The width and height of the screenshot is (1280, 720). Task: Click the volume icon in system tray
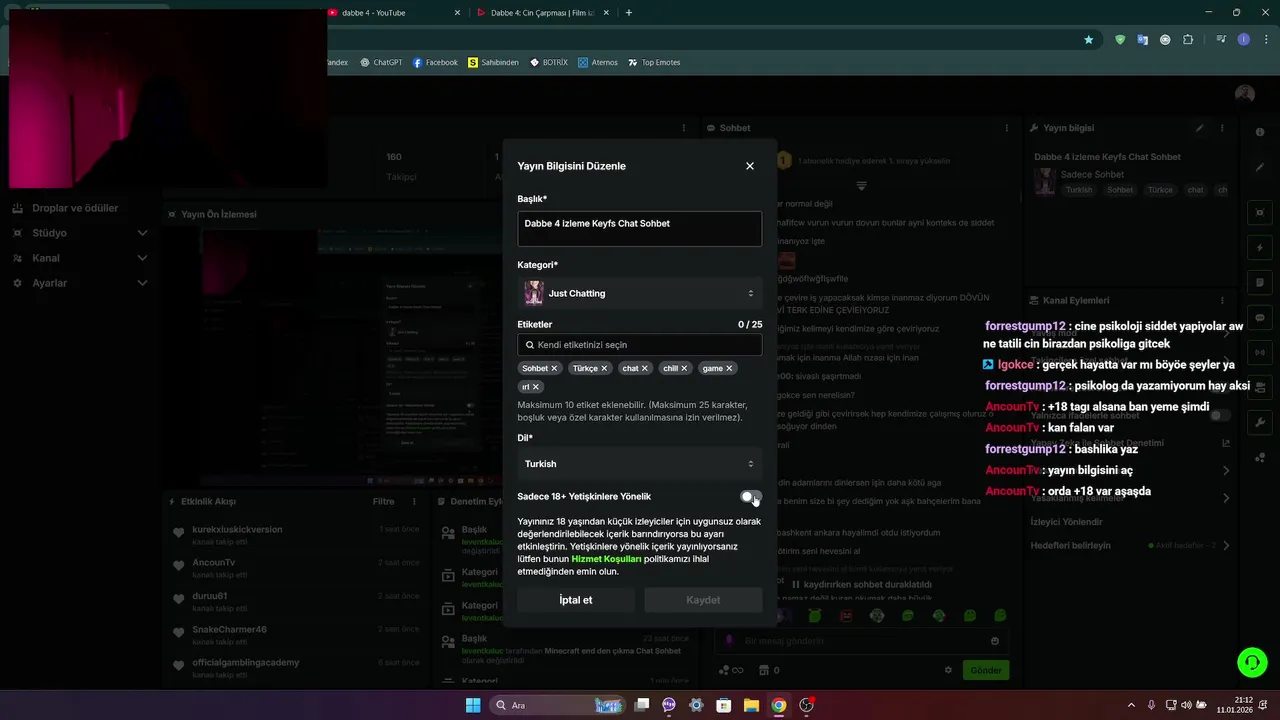pyautogui.click(x=1185, y=705)
